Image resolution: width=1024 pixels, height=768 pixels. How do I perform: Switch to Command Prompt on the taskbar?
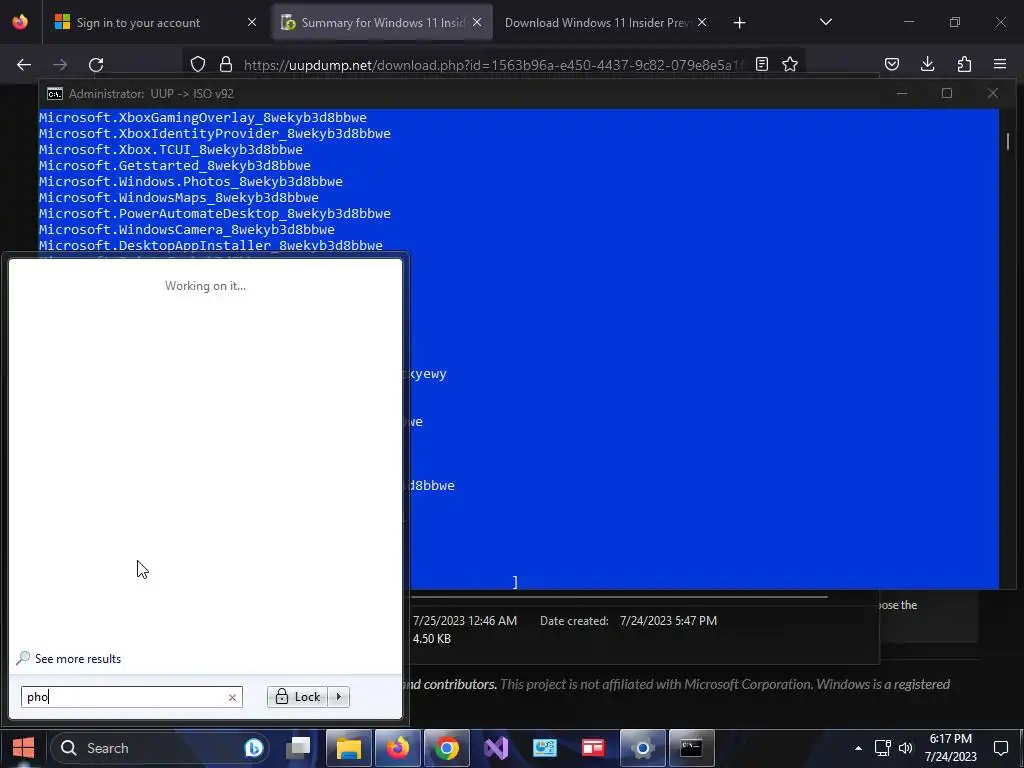click(x=692, y=748)
